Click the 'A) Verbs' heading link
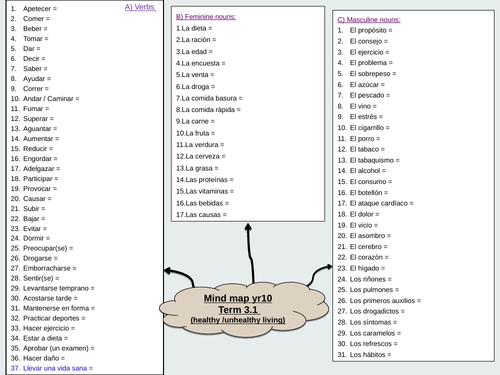Screen dimensions: 500x375 [x=140, y=7]
